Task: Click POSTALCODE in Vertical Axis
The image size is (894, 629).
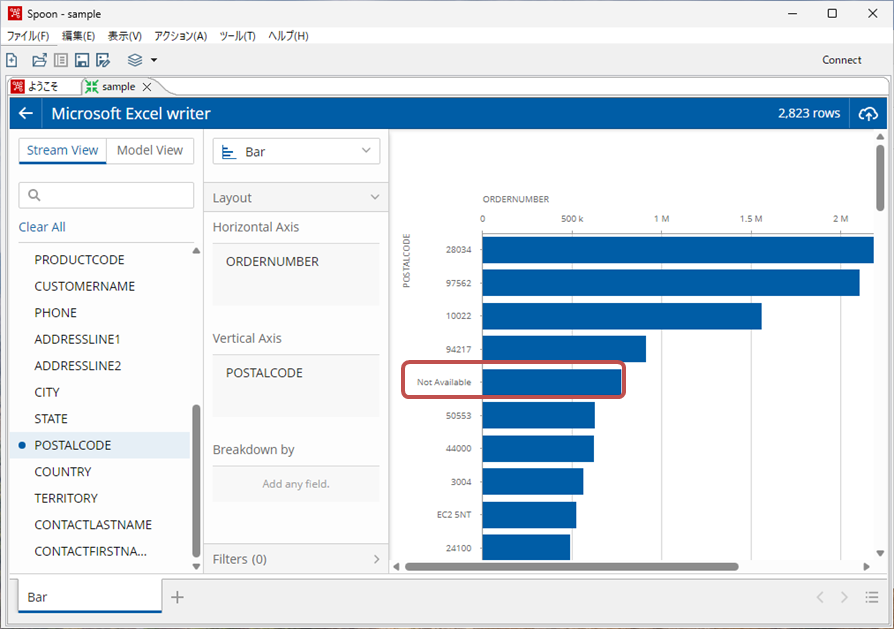Action: point(264,373)
